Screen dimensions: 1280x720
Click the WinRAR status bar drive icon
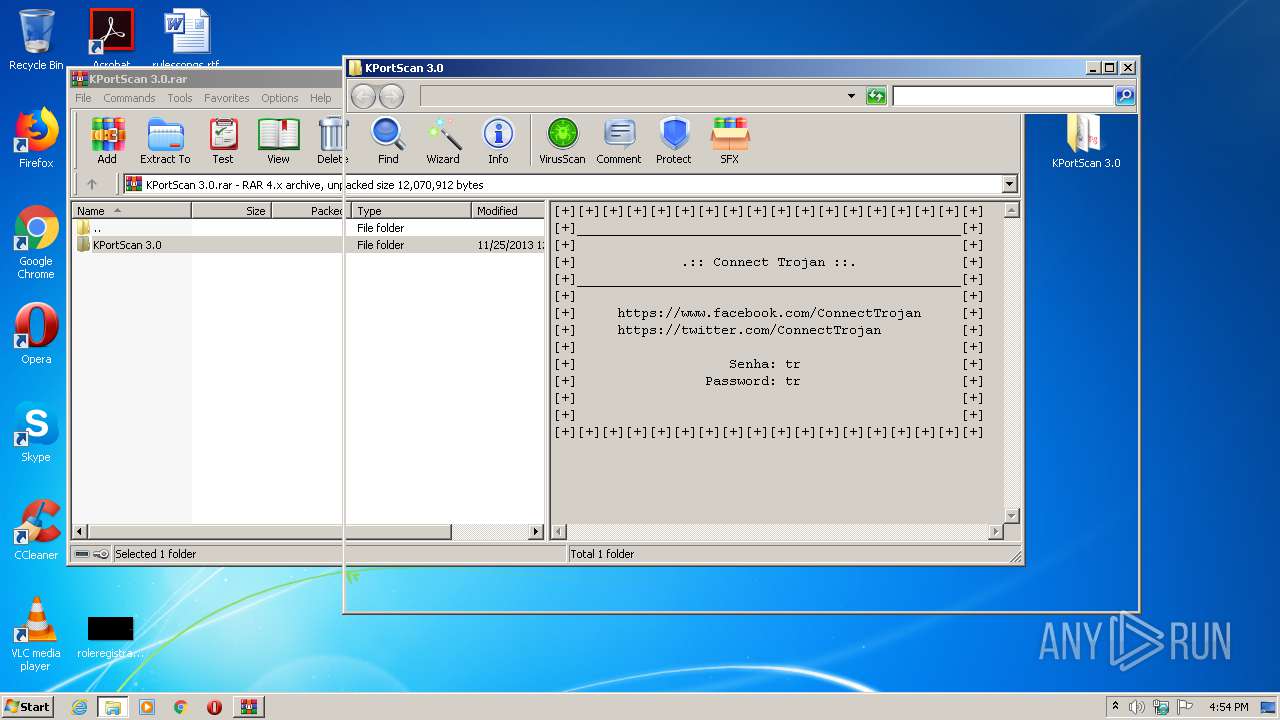click(x=82, y=554)
